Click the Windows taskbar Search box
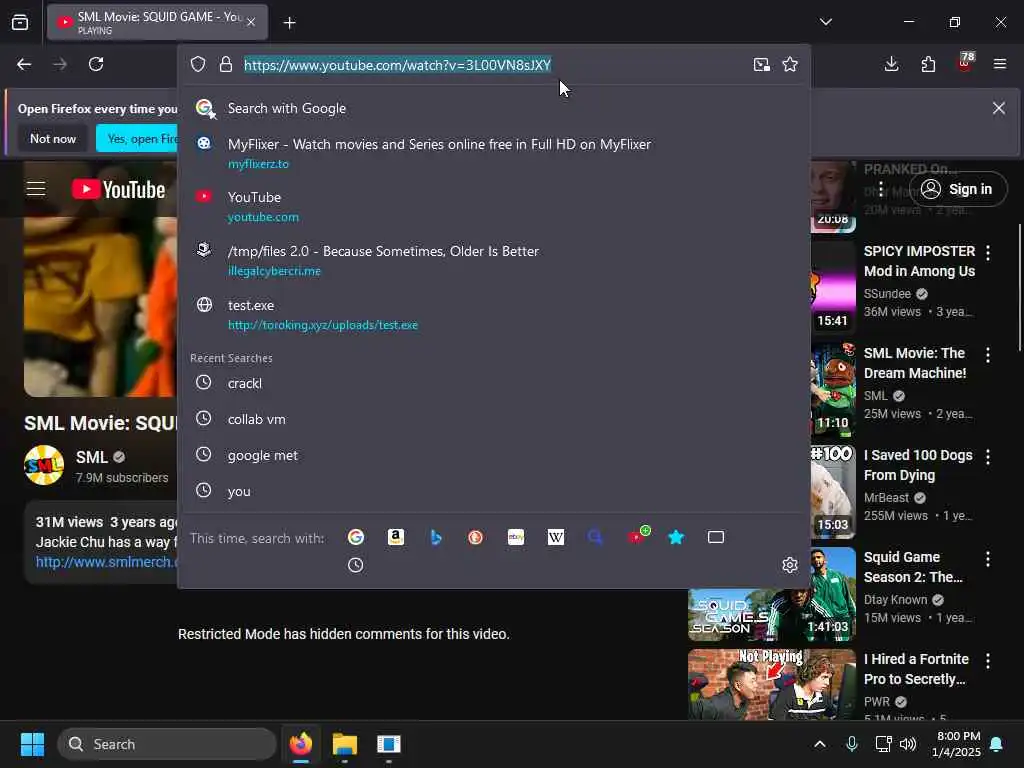The image size is (1024, 768). tap(167, 744)
